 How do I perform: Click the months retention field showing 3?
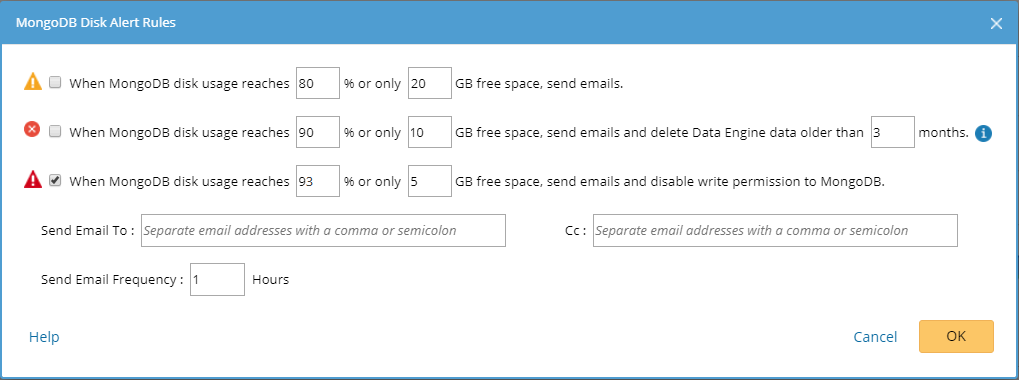click(x=893, y=132)
